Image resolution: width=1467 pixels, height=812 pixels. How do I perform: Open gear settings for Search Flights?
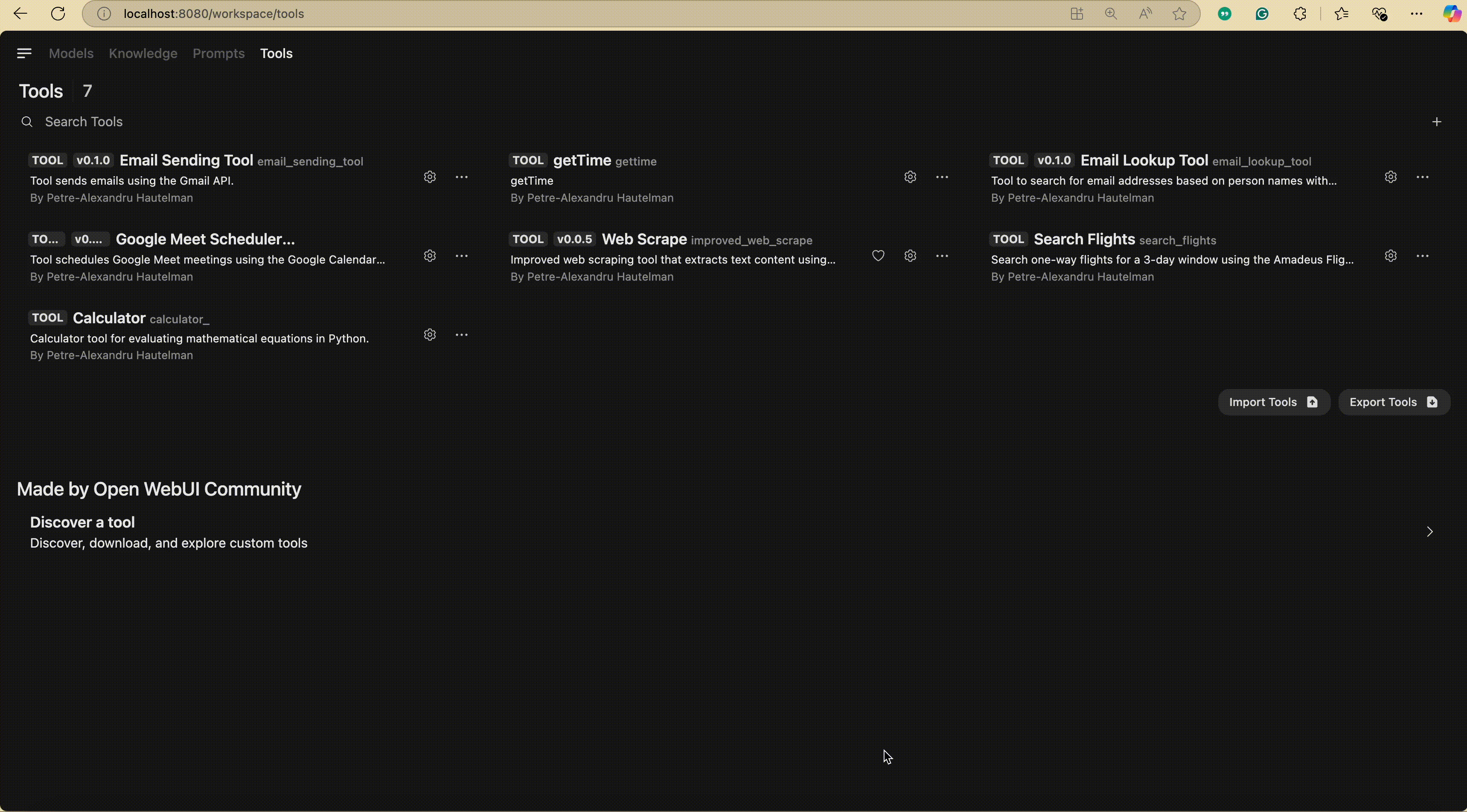1391,256
